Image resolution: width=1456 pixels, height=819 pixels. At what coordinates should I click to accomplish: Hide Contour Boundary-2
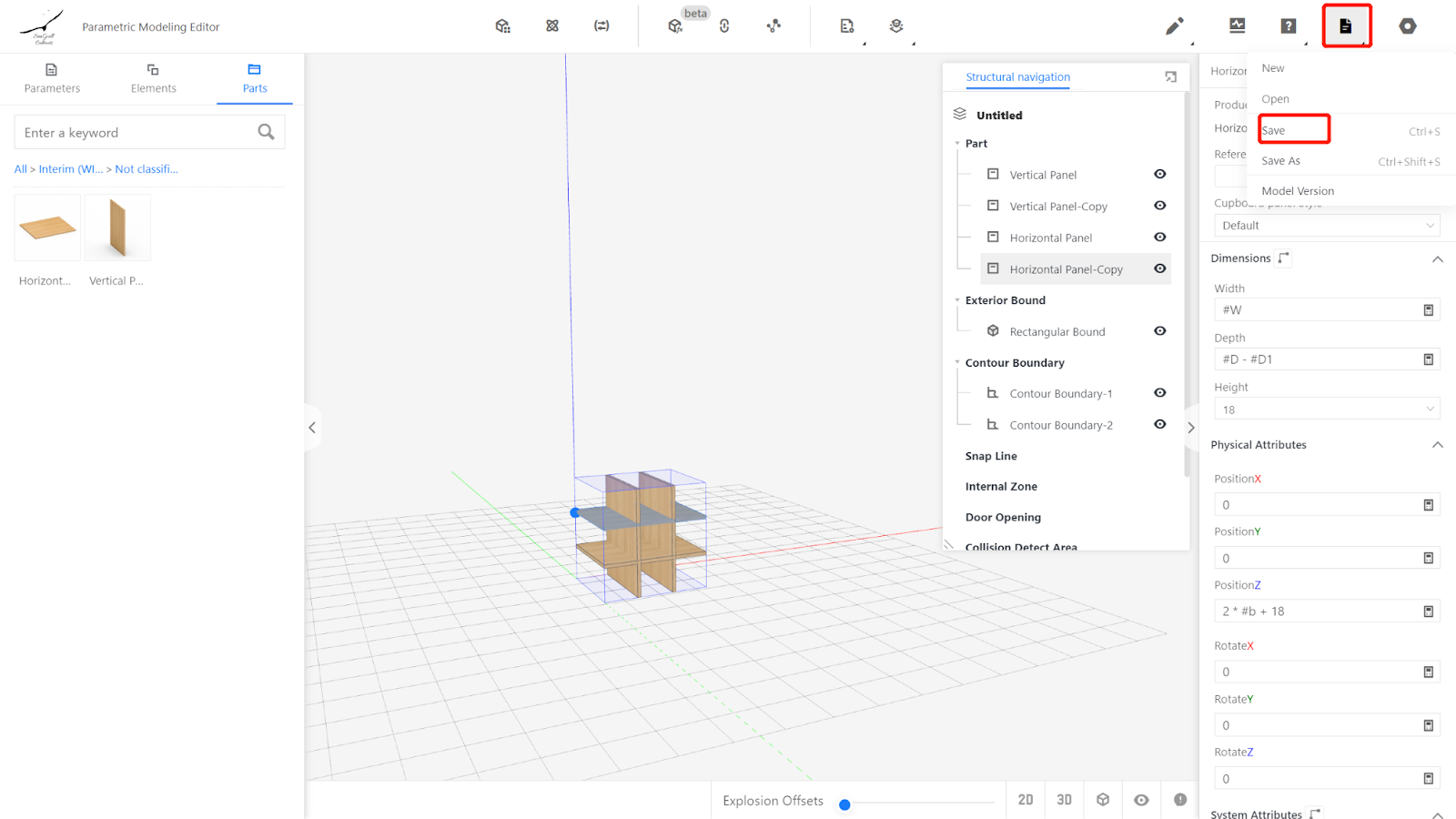[x=1159, y=425]
